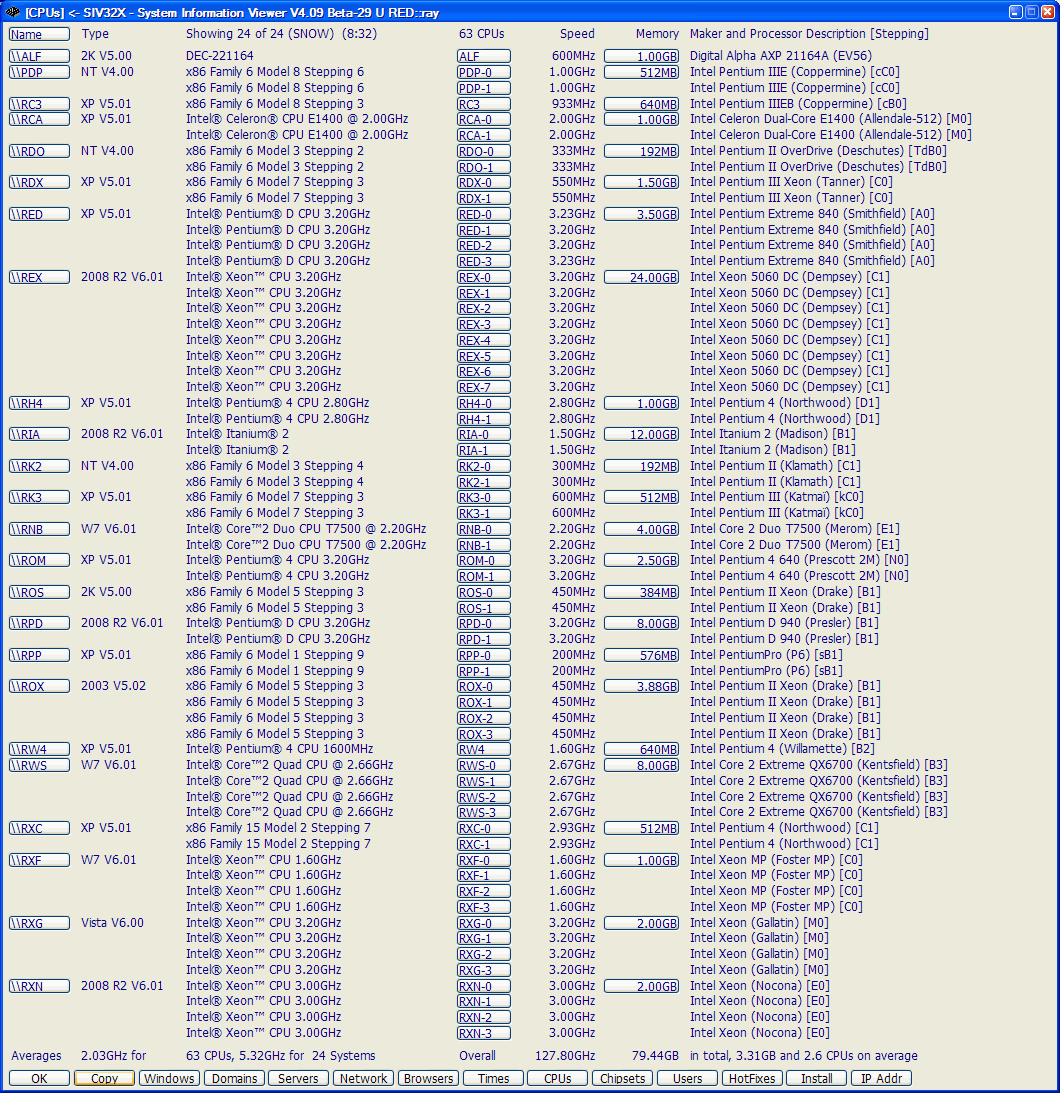Open the \\RXN system link
Image resolution: width=1060 pixels, height=1093 pixels.
click(39, 986)
